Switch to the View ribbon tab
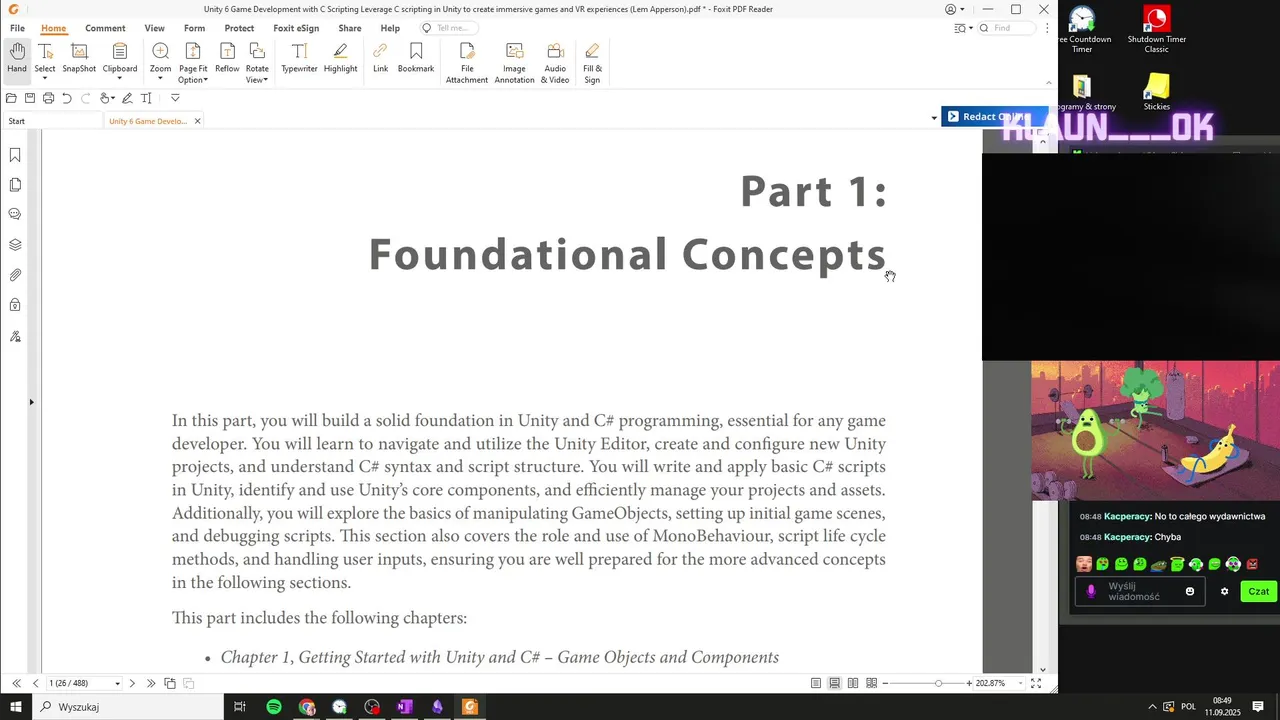 pos(154,28)
